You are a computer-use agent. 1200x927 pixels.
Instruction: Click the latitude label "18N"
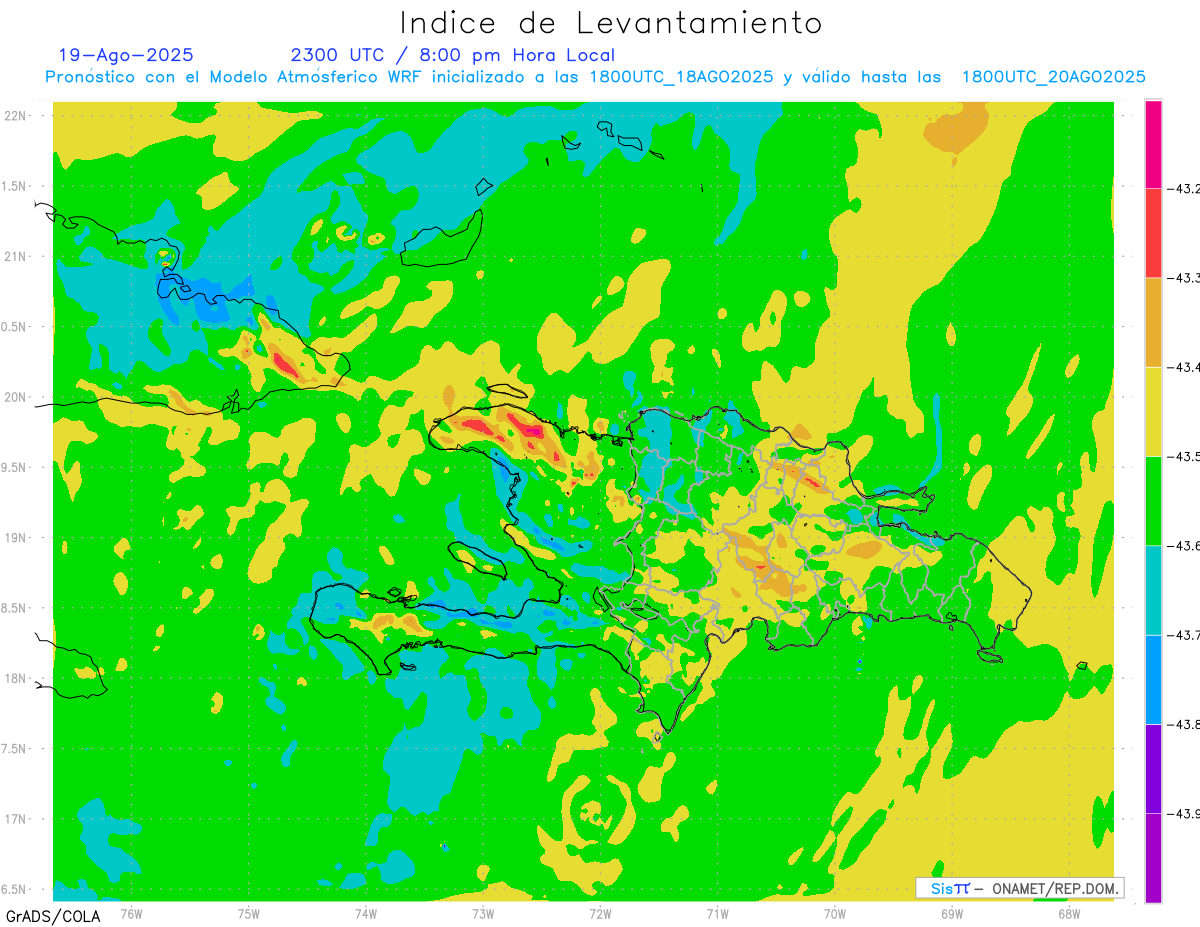[16, 678]
